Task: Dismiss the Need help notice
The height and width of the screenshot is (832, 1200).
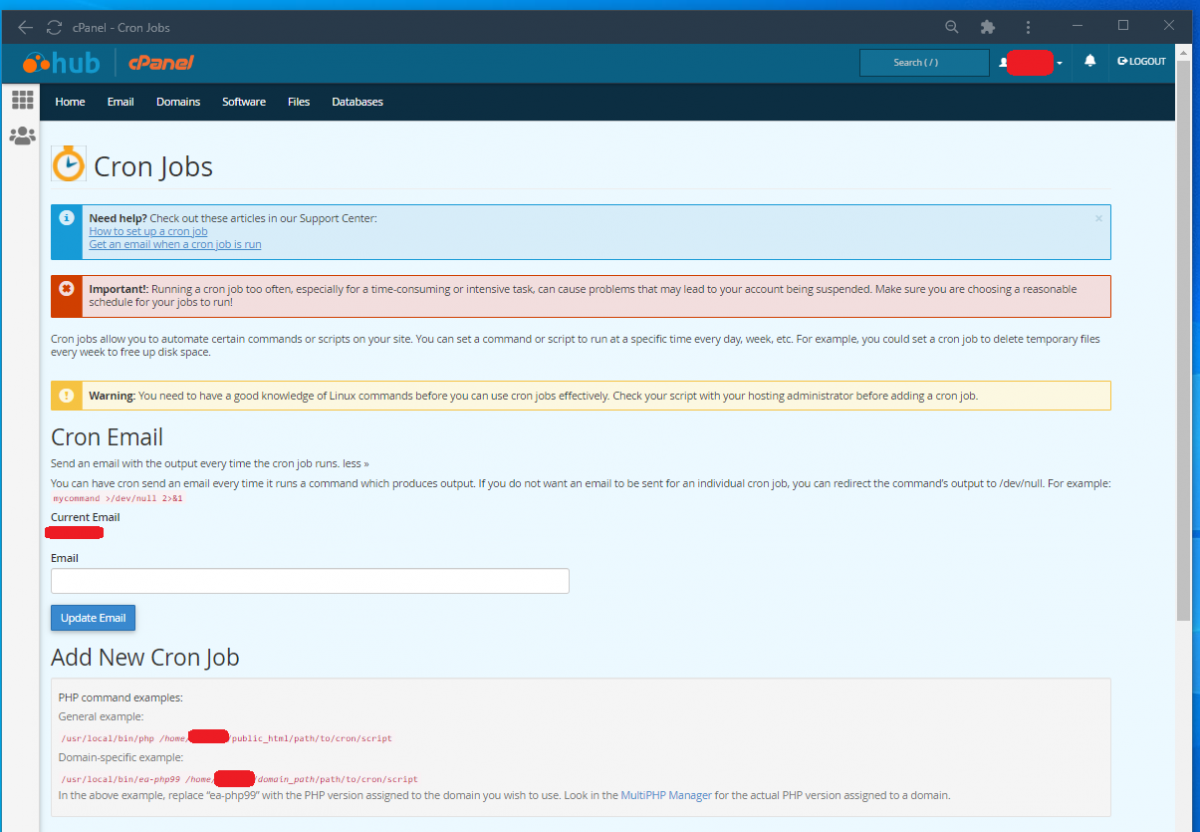Action: point(1098,217)
